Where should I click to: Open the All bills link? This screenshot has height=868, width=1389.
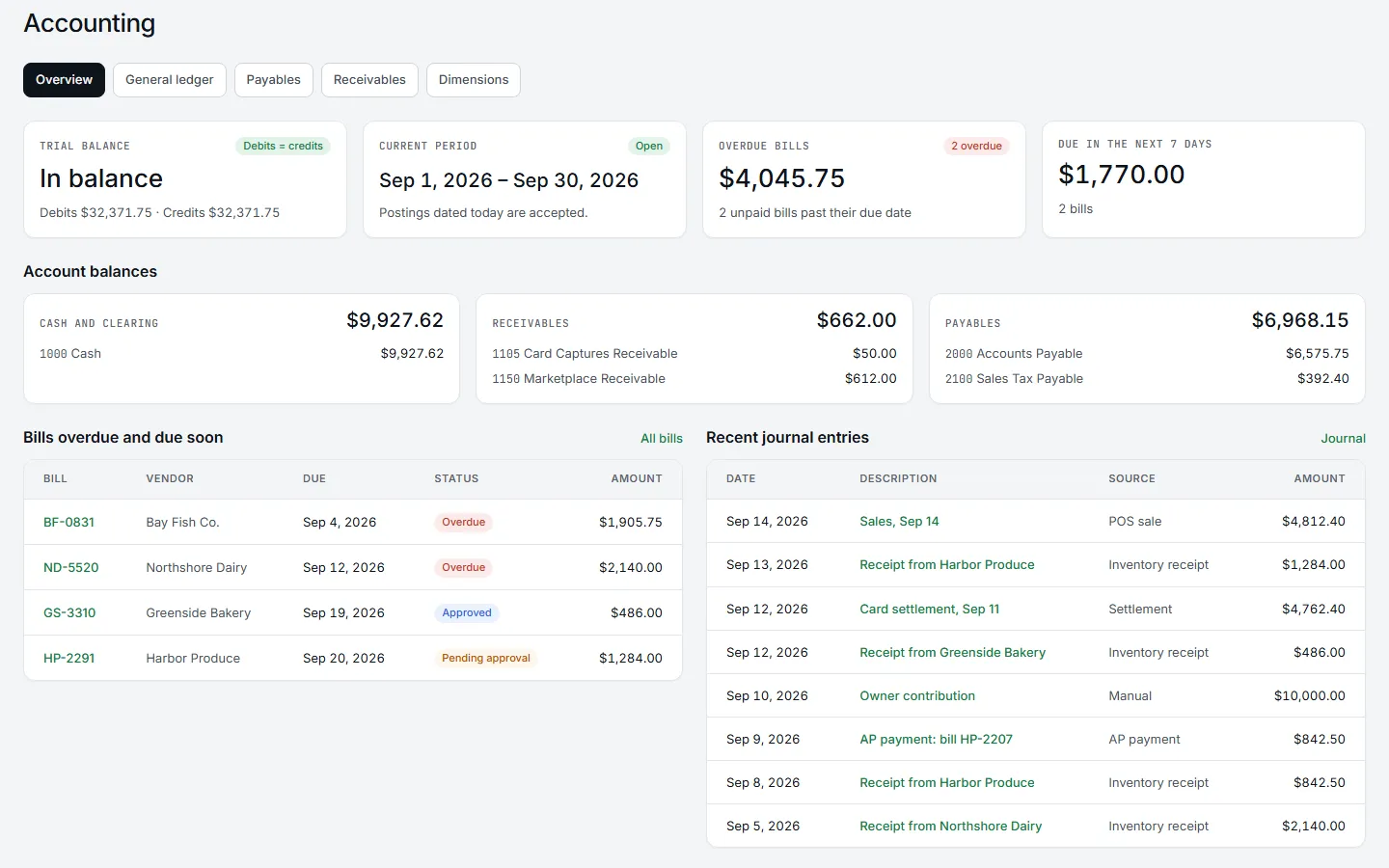tap(662, 438)
